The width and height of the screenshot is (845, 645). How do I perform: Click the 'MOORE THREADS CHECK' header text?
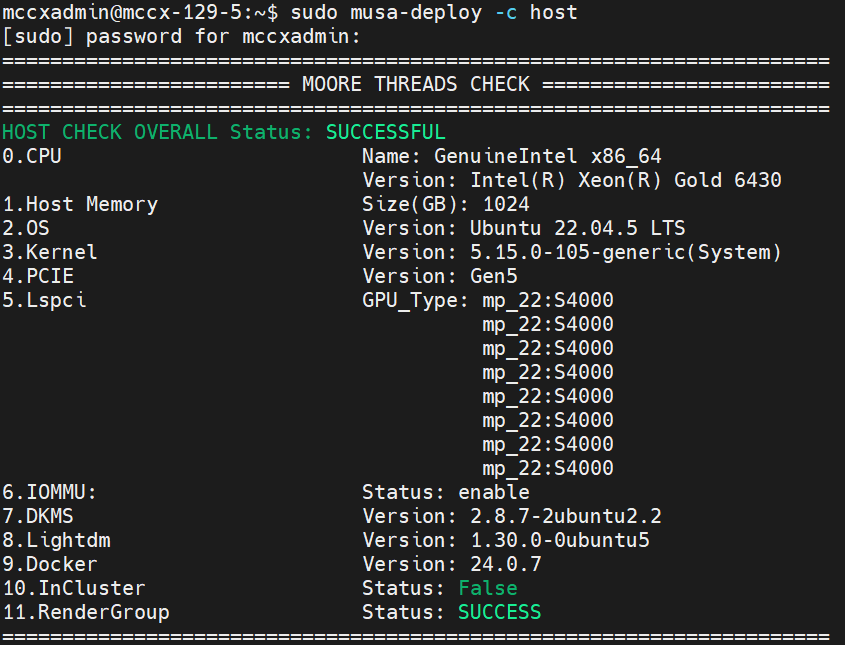(415, 84)
